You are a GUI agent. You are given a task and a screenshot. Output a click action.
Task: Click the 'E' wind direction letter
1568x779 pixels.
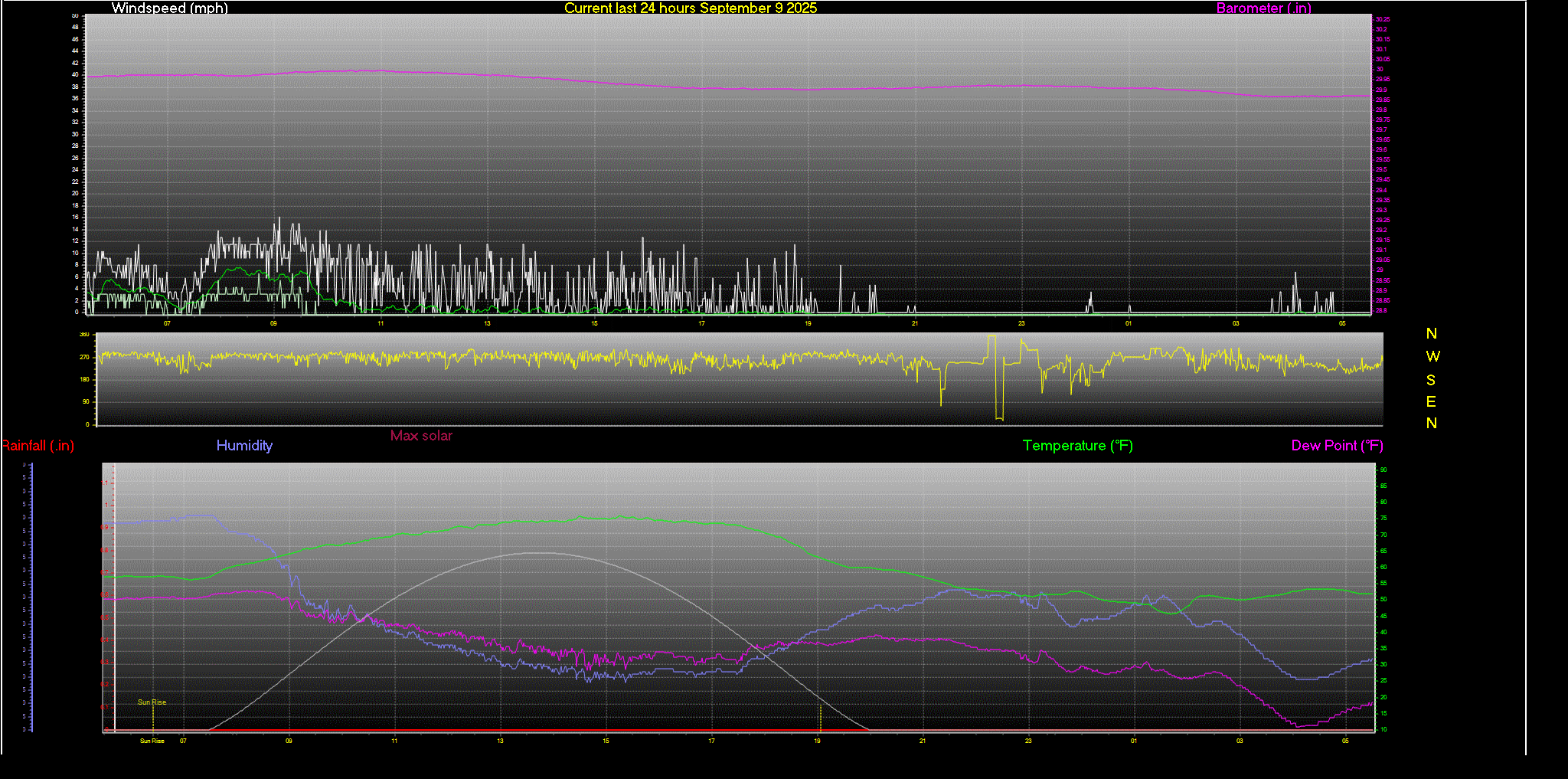[1431, 401]
